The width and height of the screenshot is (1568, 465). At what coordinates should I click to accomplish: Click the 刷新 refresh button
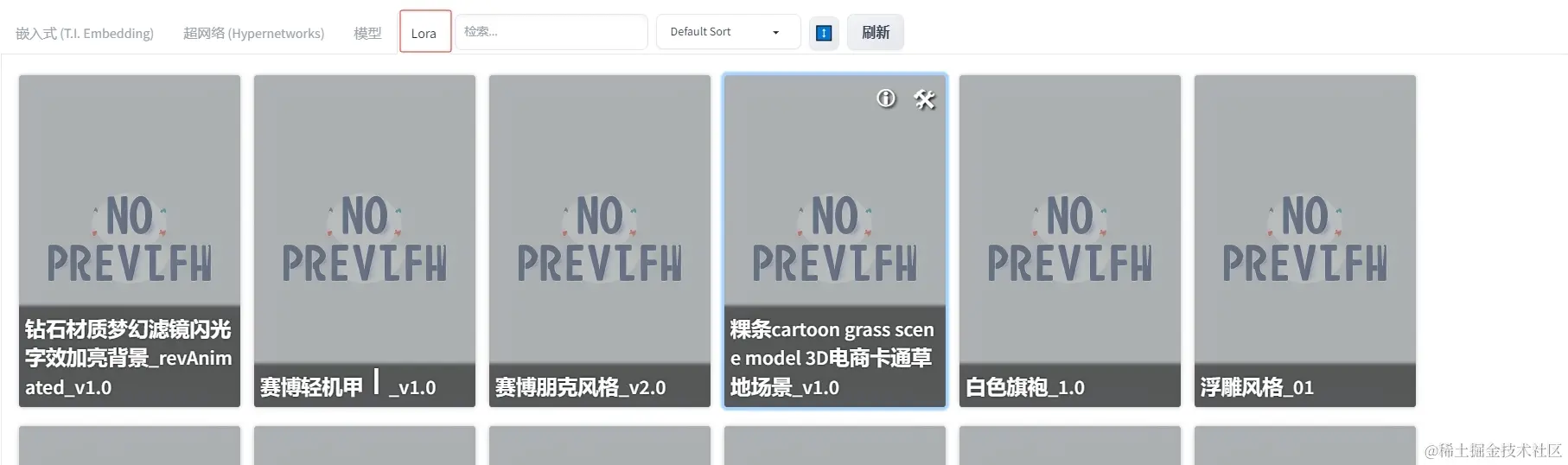[876, 32]
